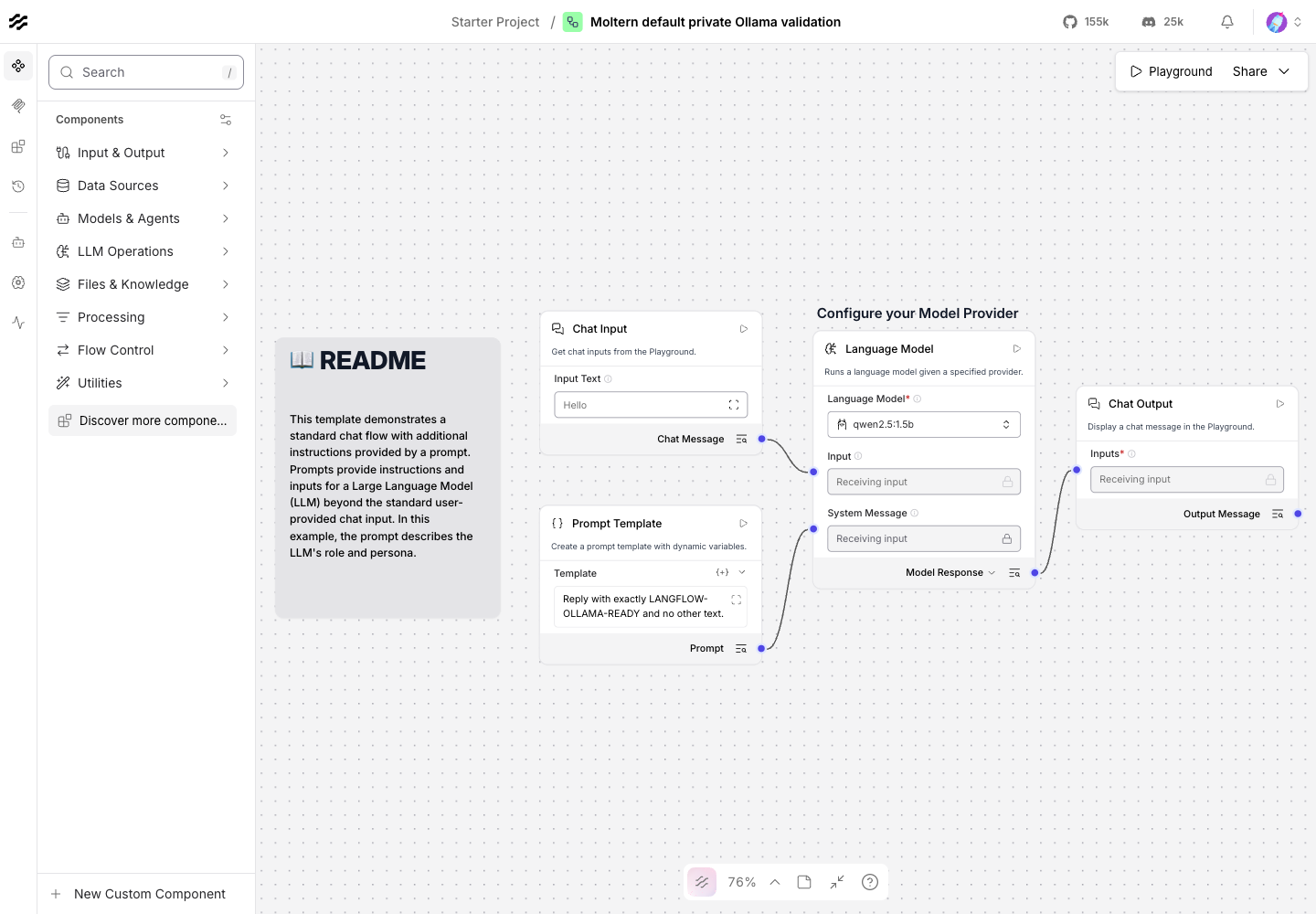Run the Chat Output node
This screenshot has height=914, width=1316.
coord(1280,404)
